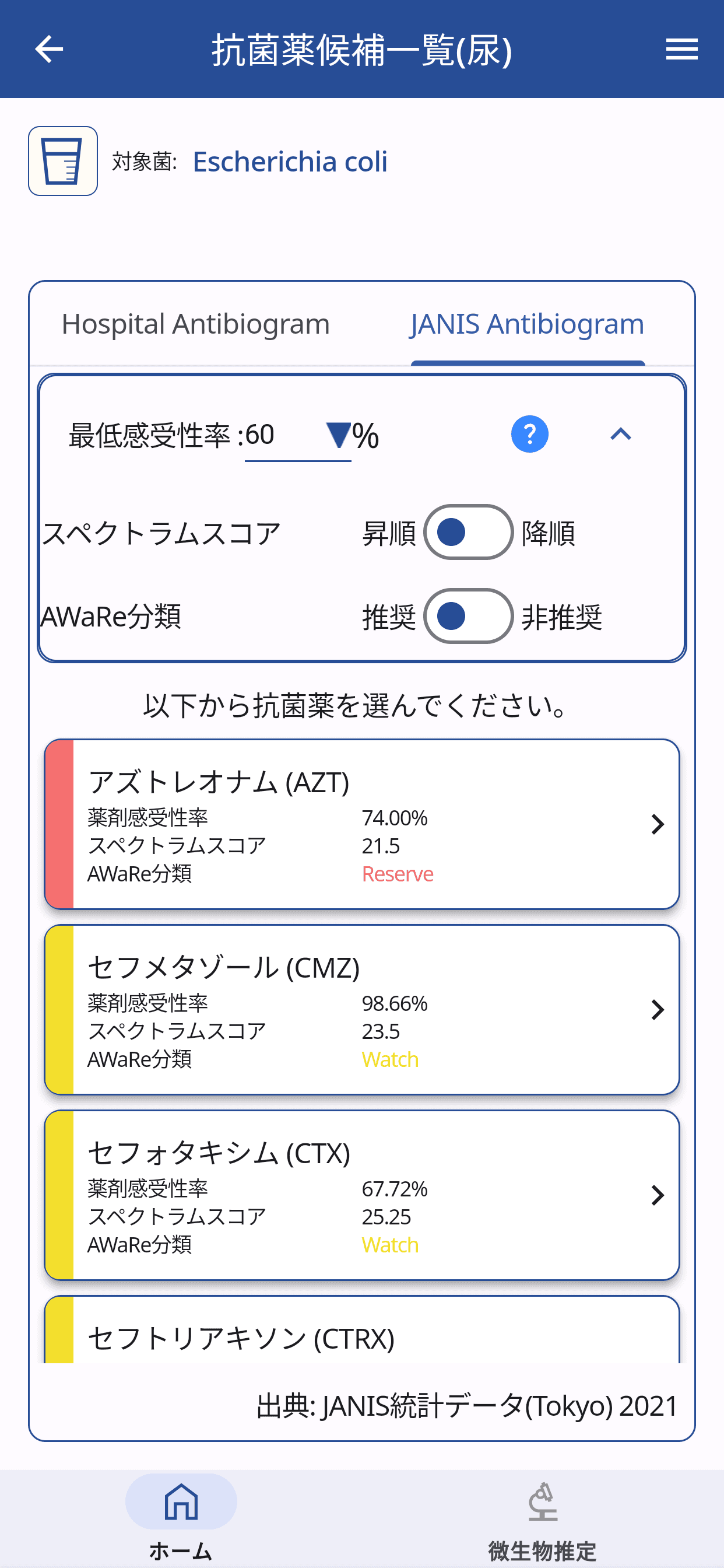This screenshot has width=724, height=1568.
Task: Select the JANIS Antibiogram tab
Action: 527,324
